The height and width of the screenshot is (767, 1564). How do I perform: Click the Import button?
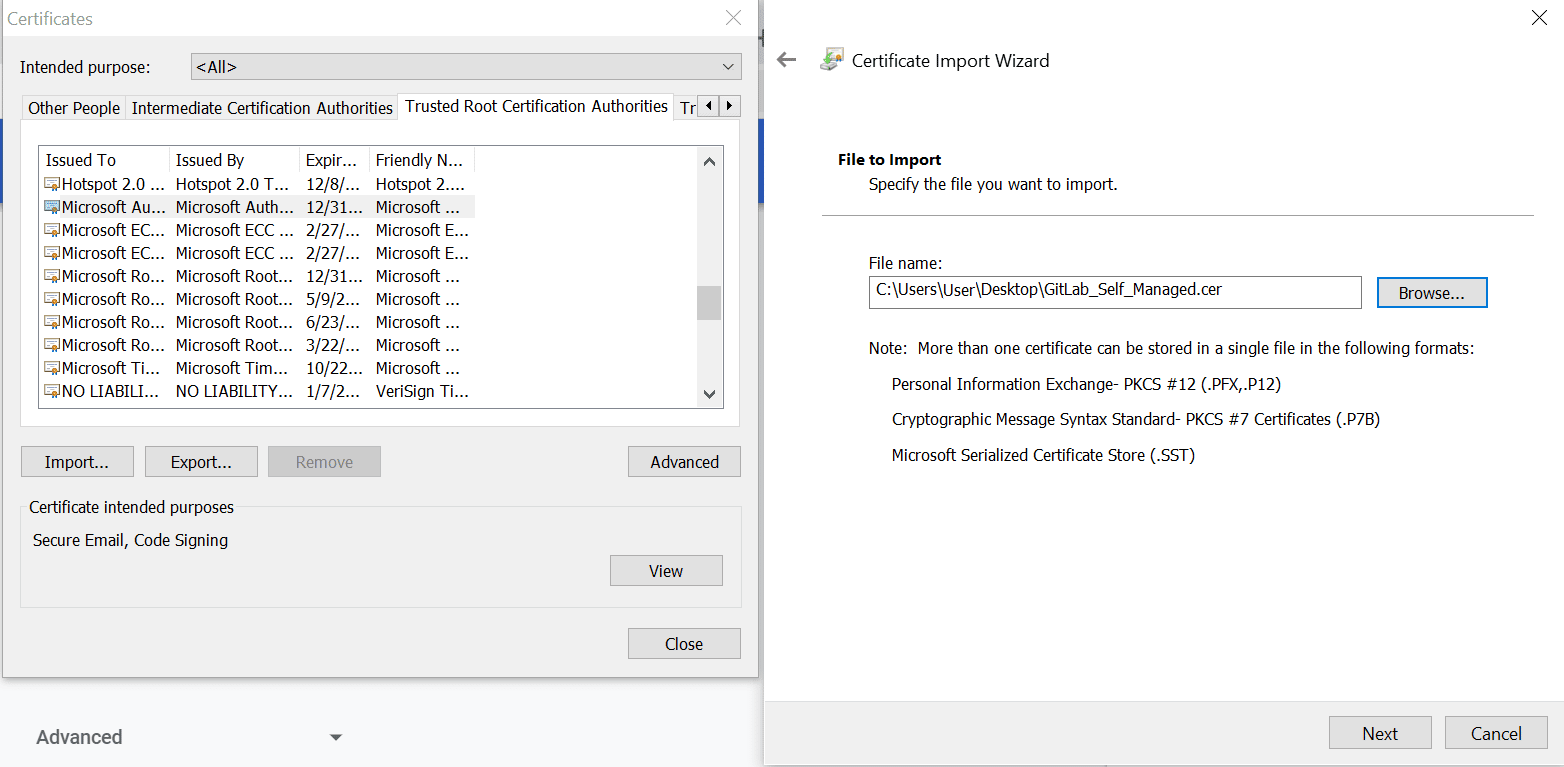pyautogui.click(x=76, y=462)
